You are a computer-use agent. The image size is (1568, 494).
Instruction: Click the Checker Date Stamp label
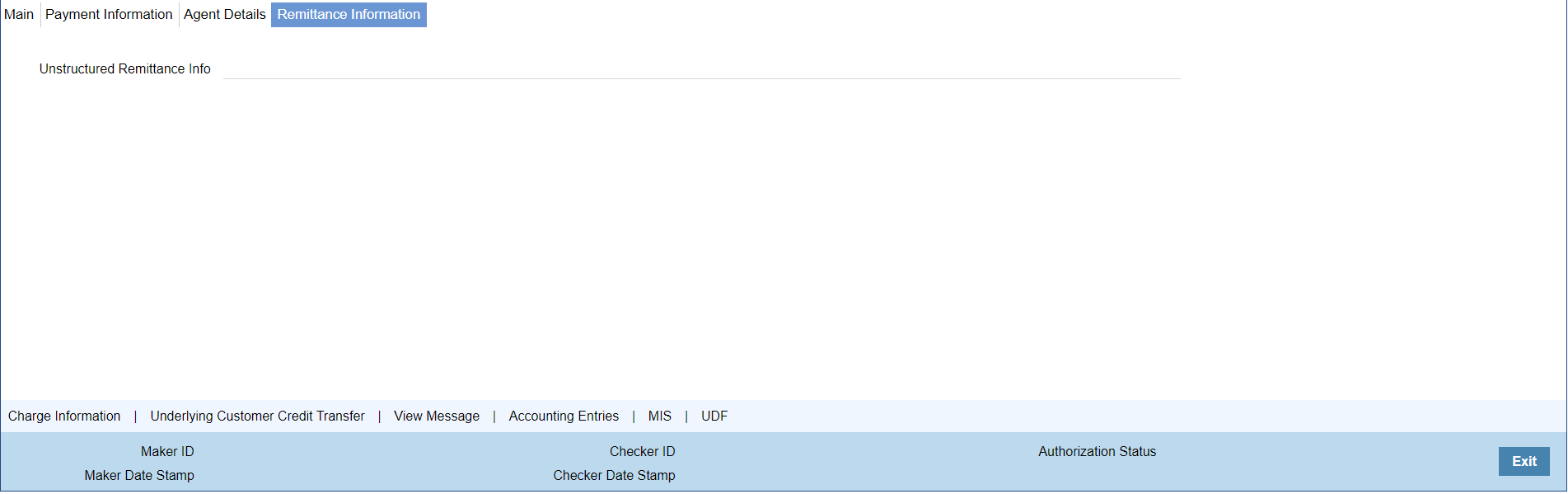(x=614, y=476)
